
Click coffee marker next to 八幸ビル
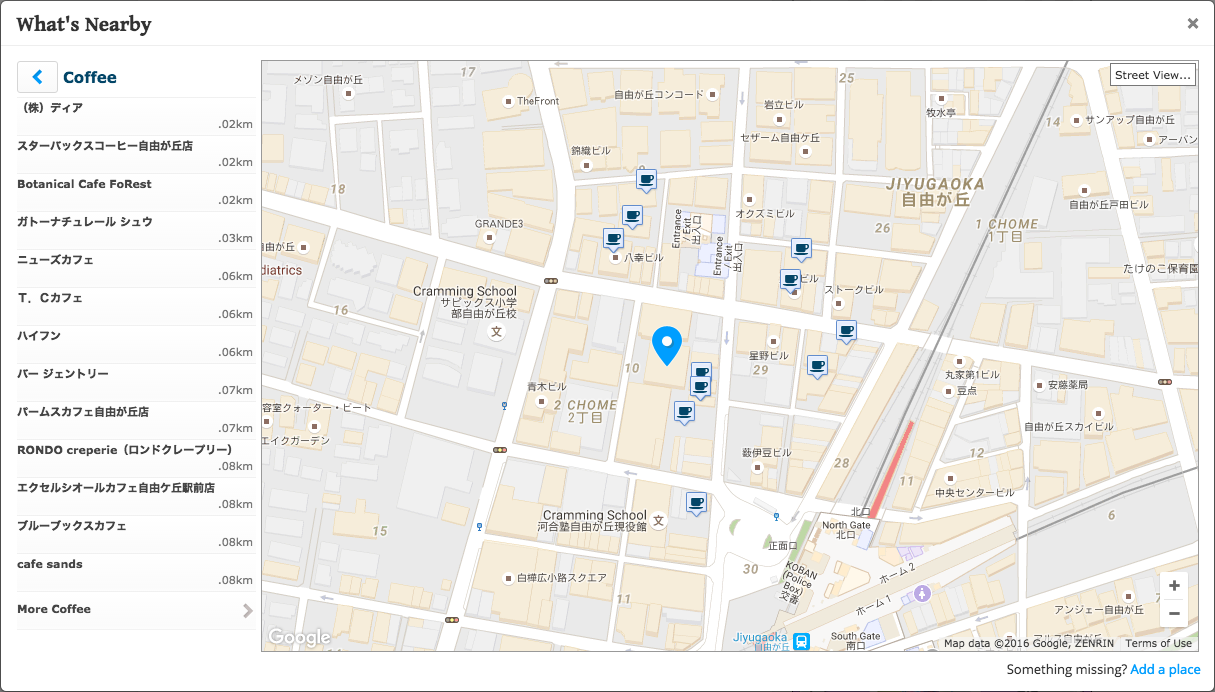613,238
